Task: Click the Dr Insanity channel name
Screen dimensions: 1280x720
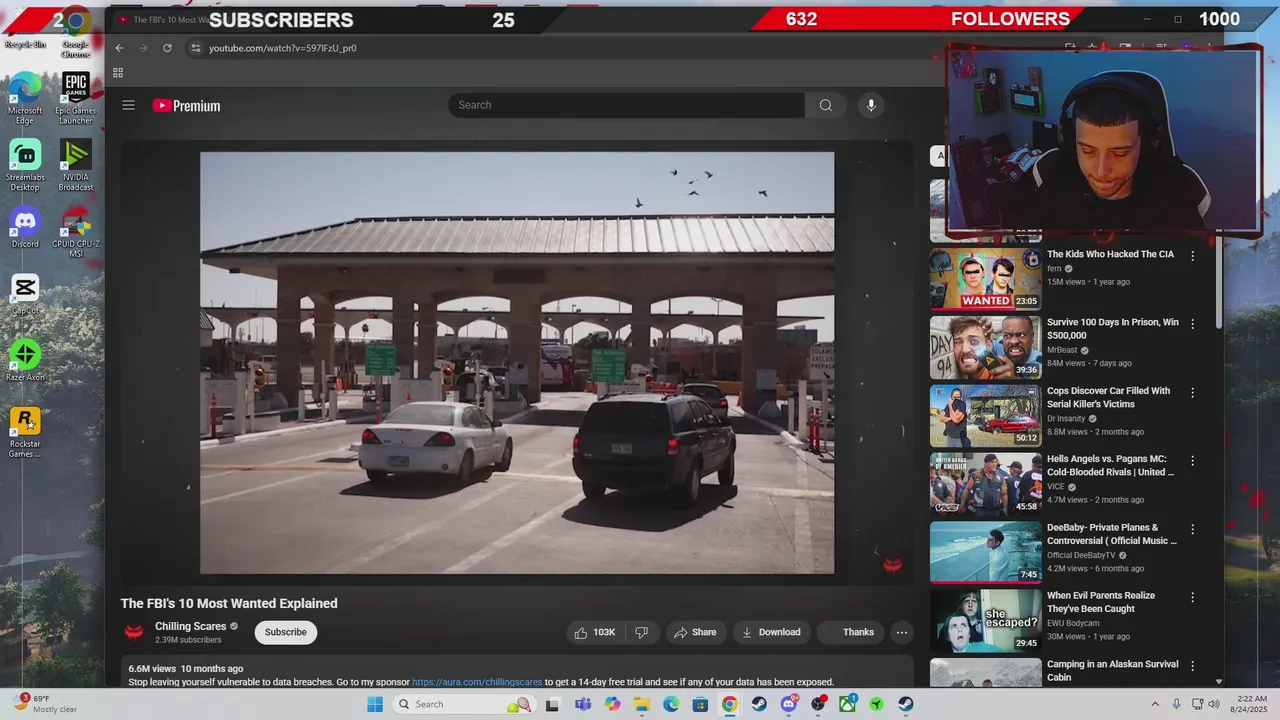Action: click(1065, 419)
